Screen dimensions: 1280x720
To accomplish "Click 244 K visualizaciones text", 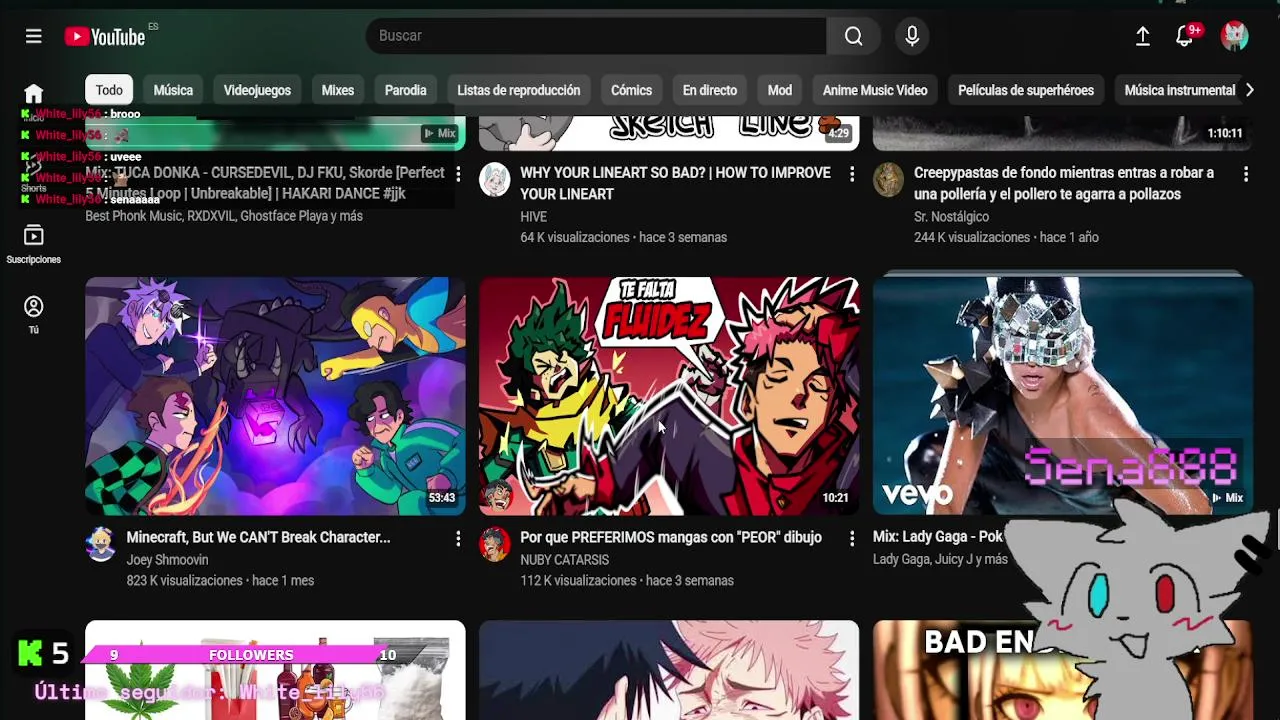I will [972, 238].
